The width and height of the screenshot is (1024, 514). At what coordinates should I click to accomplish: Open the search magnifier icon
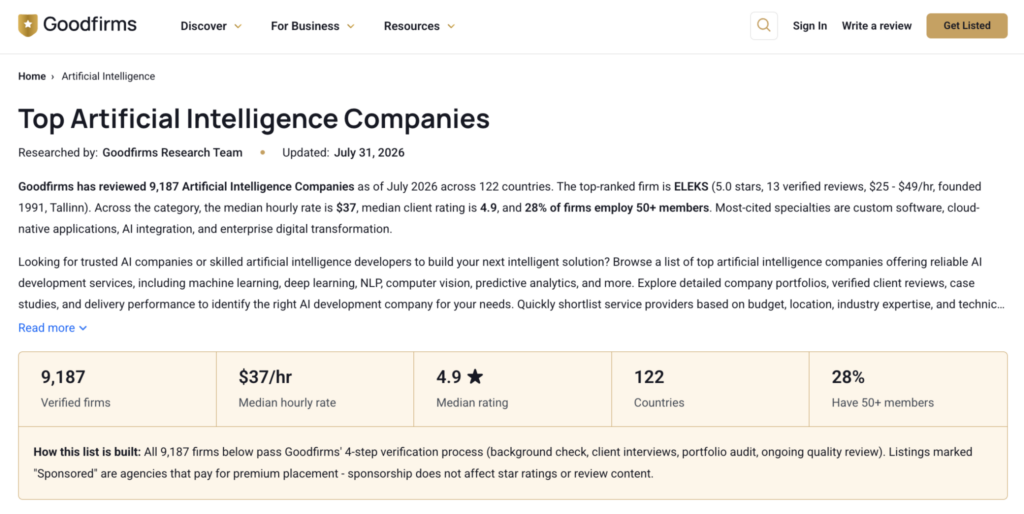[763, 25]
